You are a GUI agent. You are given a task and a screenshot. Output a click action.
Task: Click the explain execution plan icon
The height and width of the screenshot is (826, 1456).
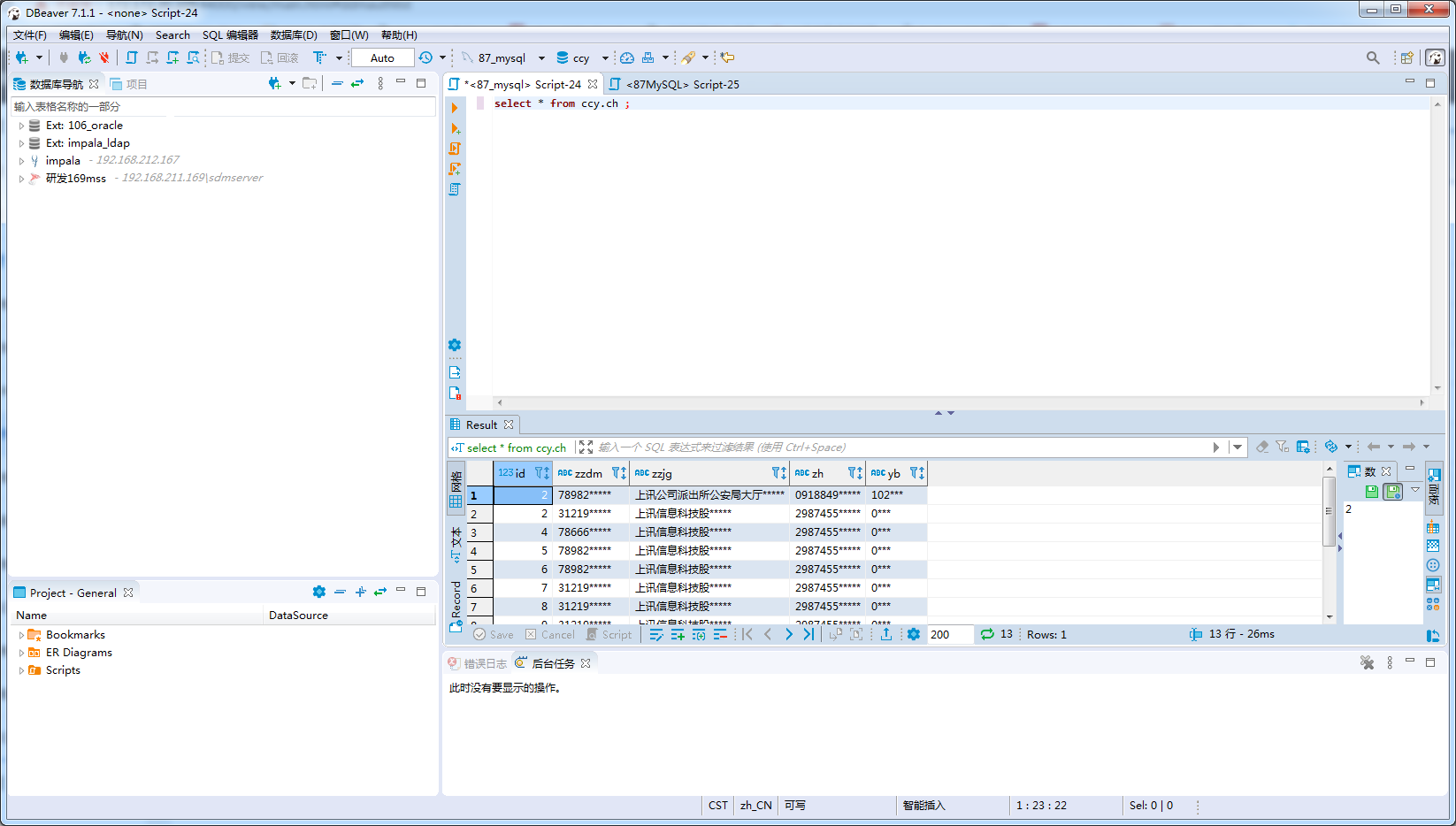[x=455, y=189]
